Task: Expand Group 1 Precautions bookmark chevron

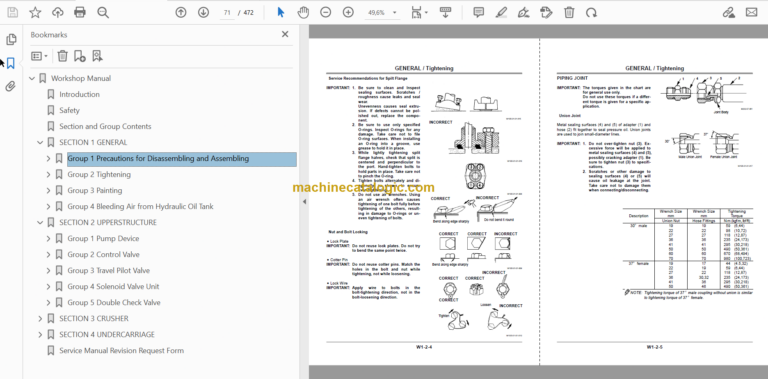Action: pyautogui.click(x=48, y=159)
